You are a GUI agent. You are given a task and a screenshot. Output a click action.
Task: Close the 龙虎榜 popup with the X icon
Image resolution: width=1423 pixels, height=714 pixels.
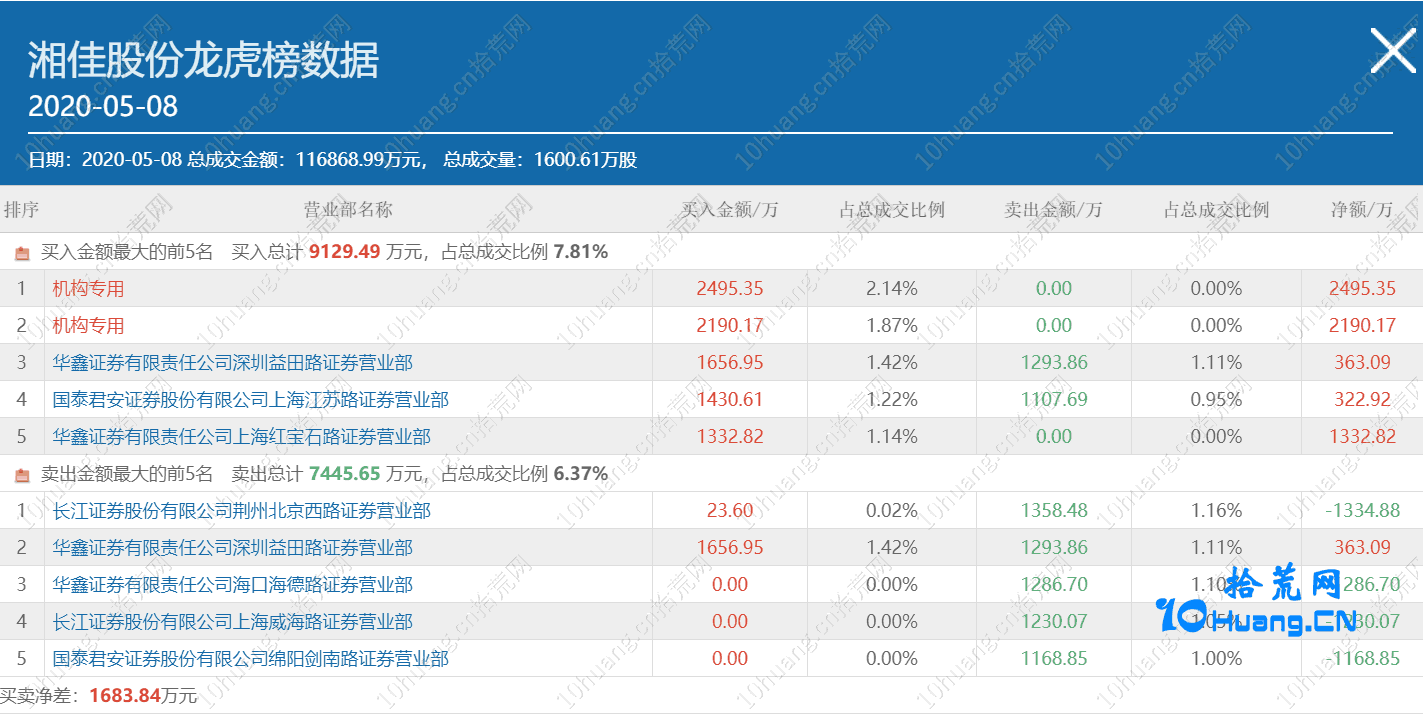(x=1392, y=50)
